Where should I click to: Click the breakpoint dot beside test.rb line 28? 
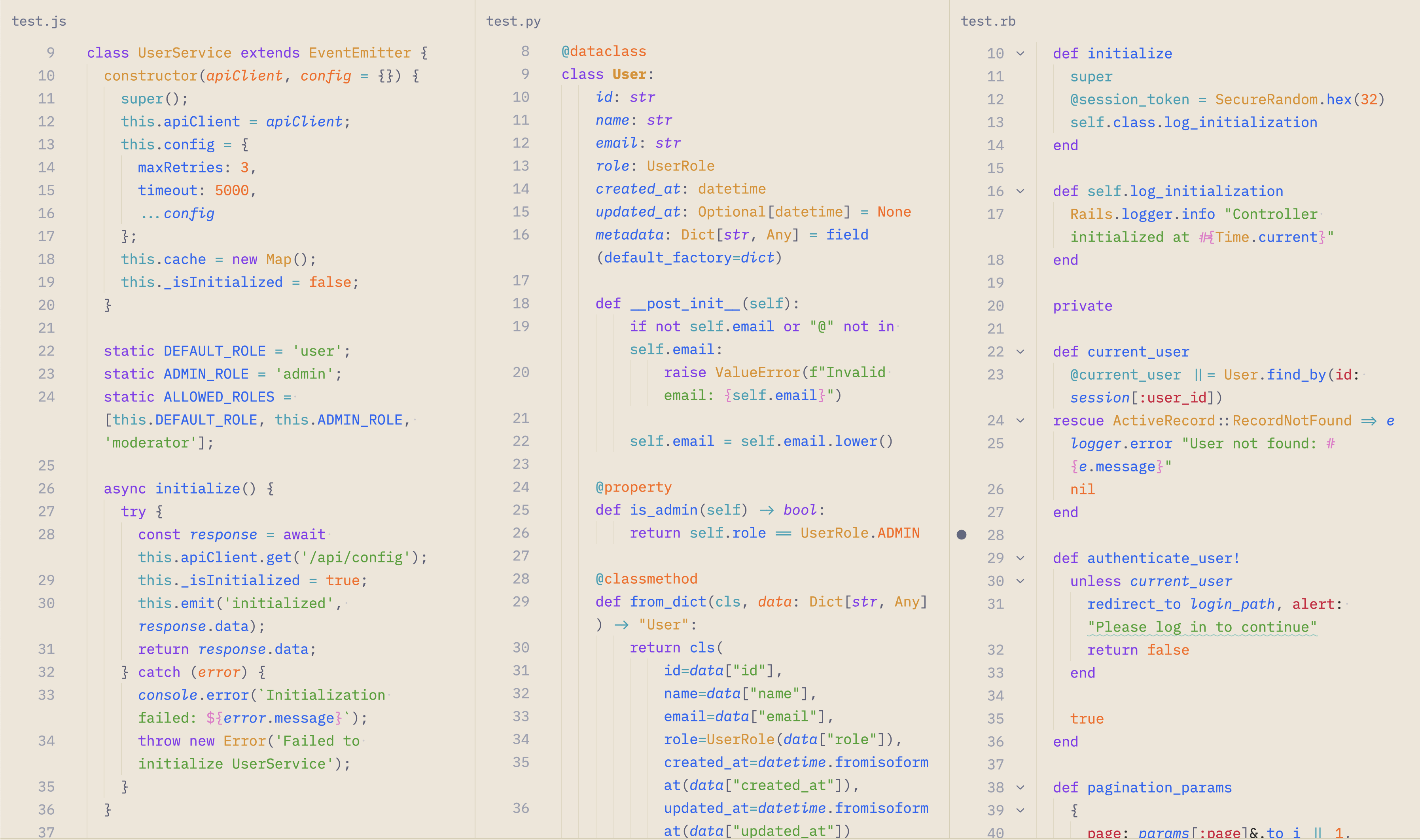(962, 535)
